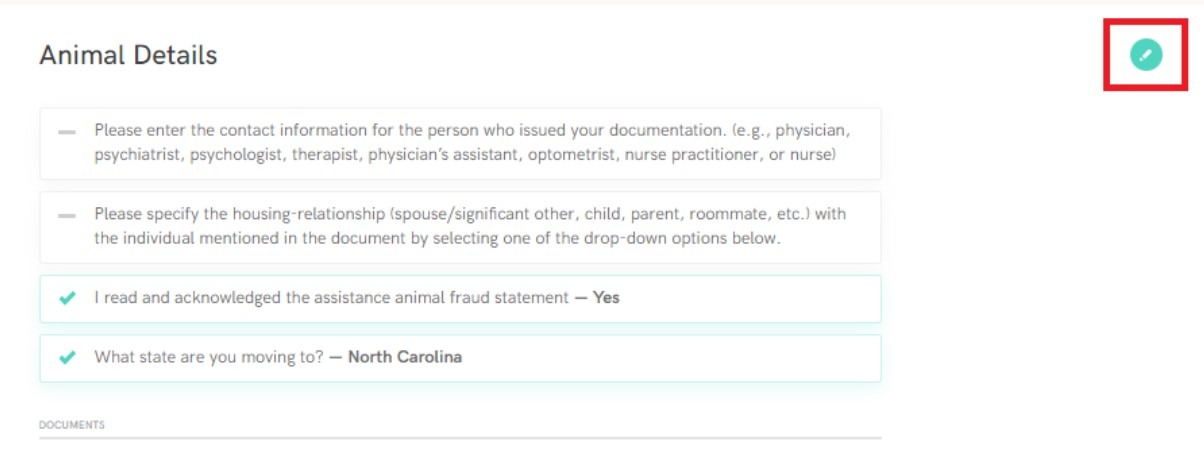
Task: Click the divider line under DOCUMENTS
Action: point(460,438)
